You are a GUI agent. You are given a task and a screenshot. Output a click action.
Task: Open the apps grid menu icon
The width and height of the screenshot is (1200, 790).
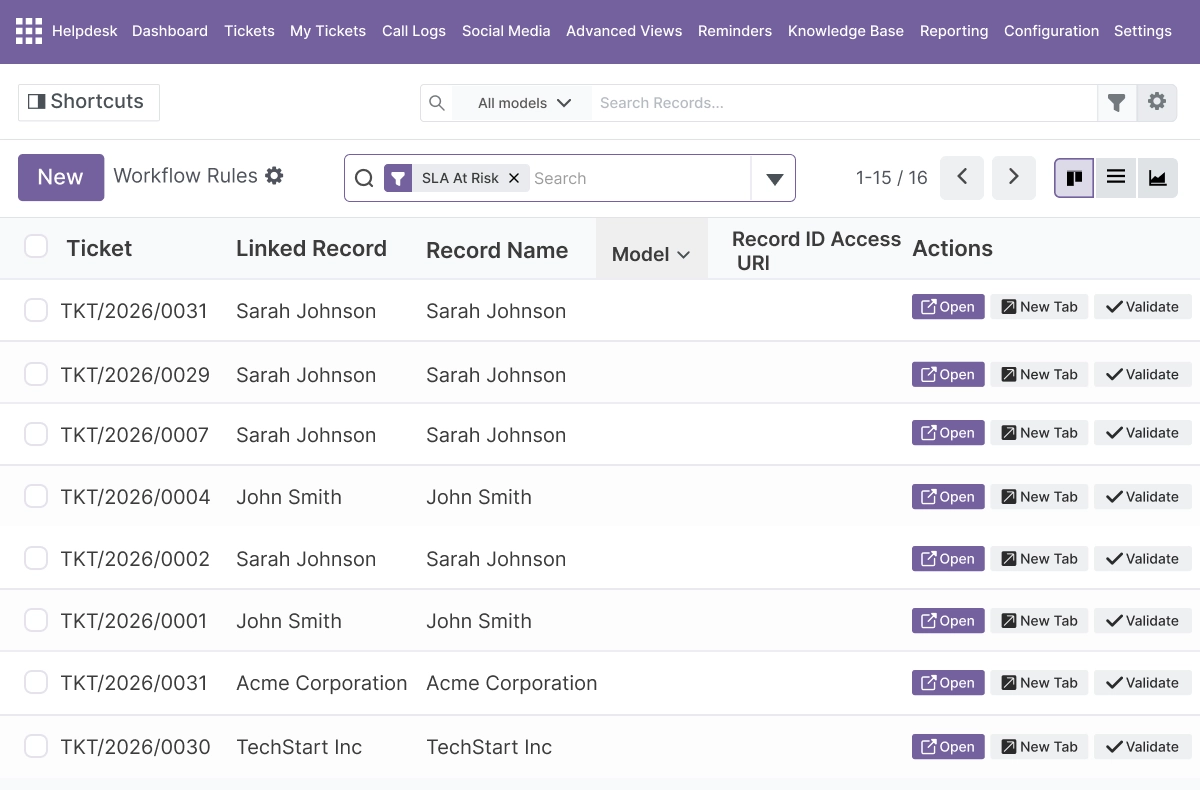click(29, 31)
